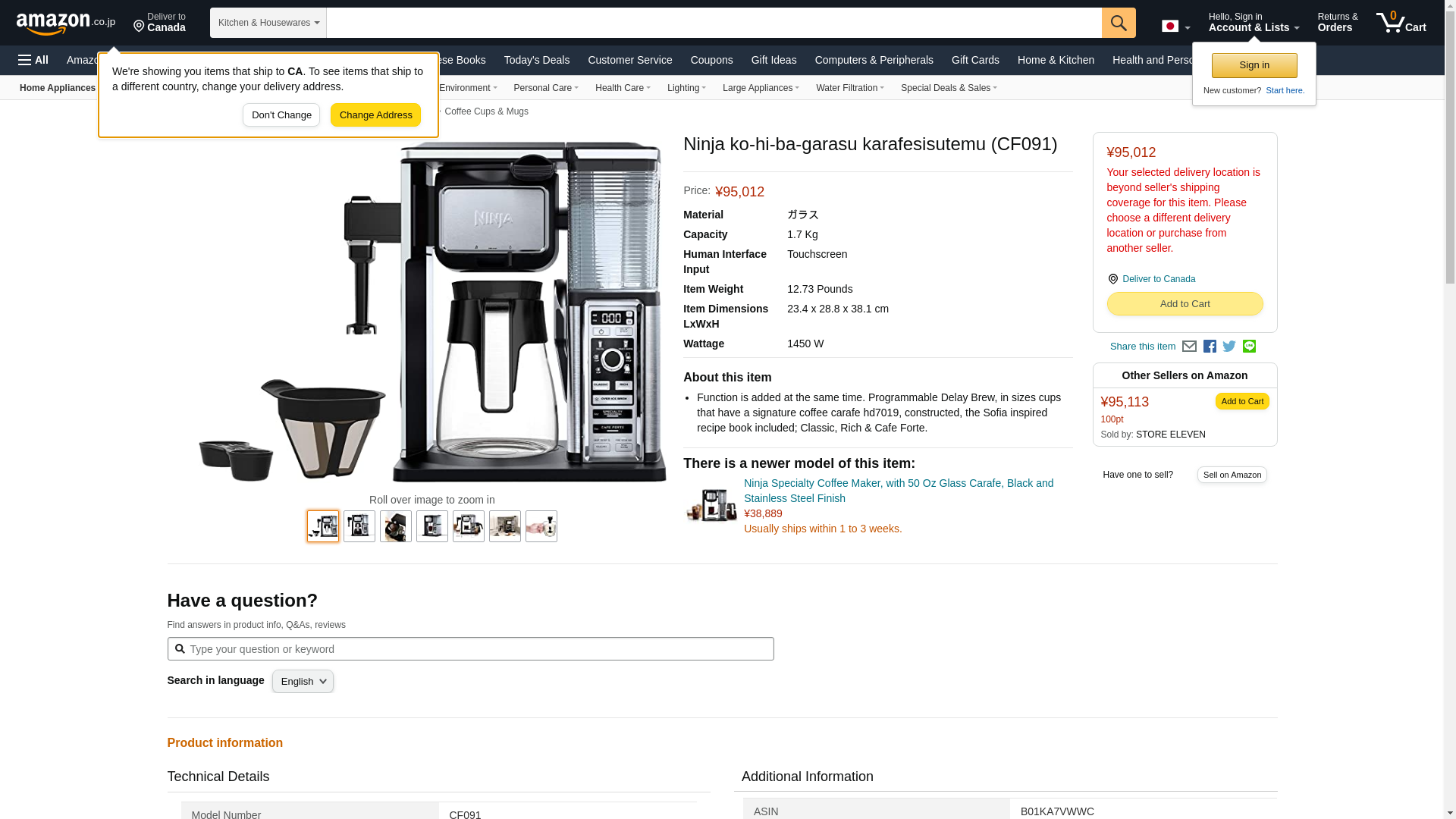Click the Amazon.co.jp logo

pos(66,23)
